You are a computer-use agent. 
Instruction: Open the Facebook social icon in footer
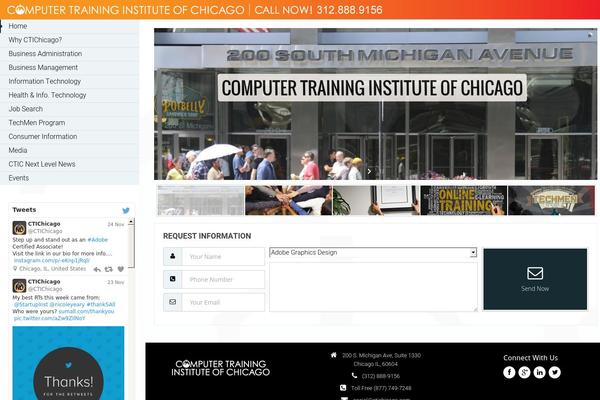[509, 372]
